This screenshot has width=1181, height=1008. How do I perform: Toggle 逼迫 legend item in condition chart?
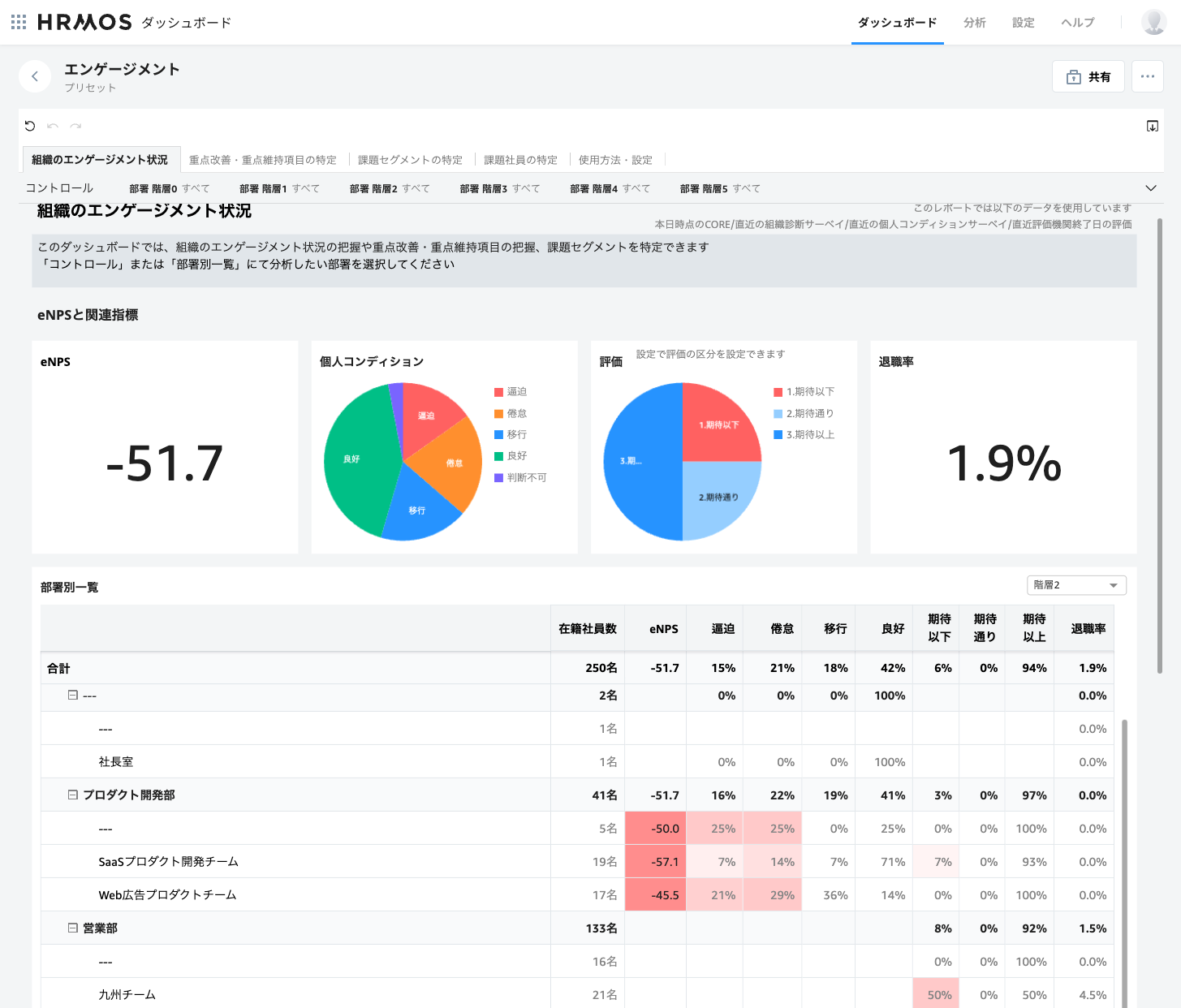coord(511,392)
